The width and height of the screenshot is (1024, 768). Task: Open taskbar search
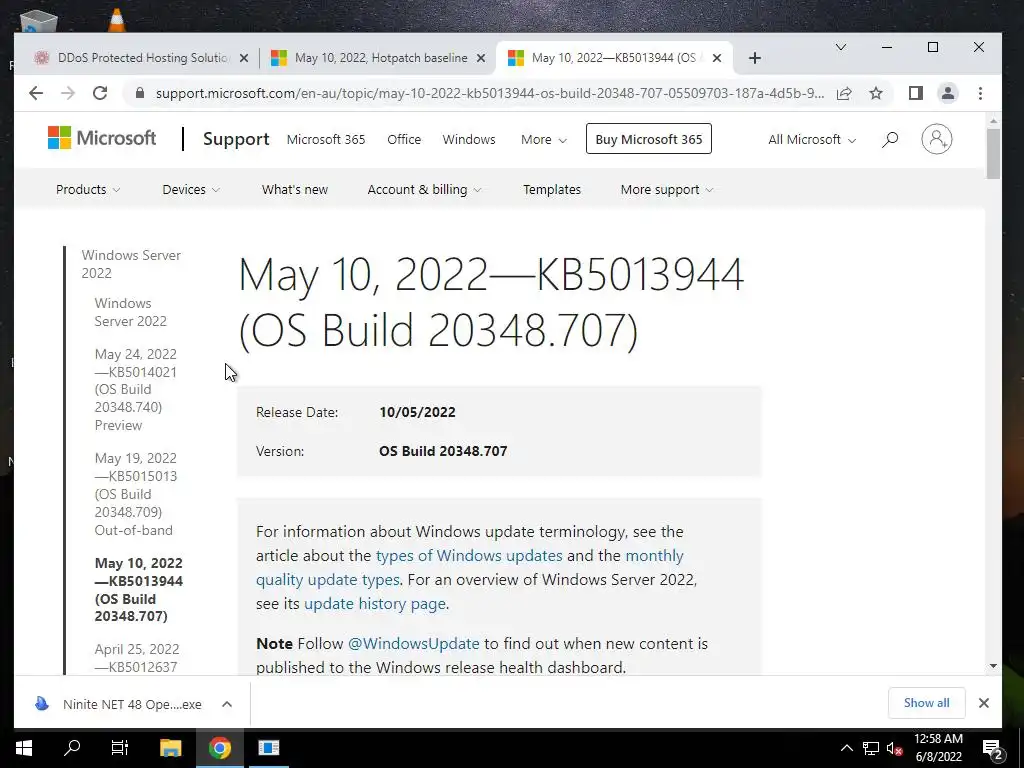[72, 748]
